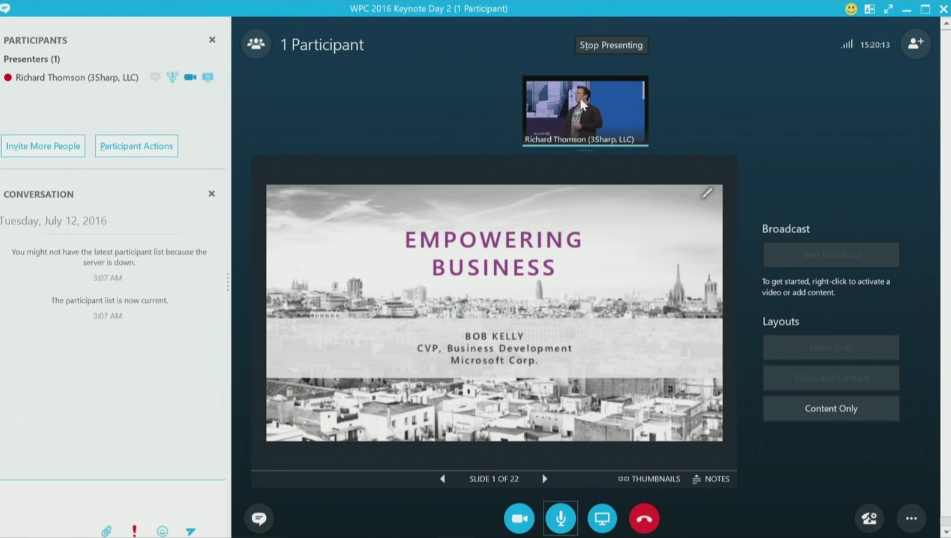
Task: Go to the previous slide arrow
Action: (x=443, y=479)
